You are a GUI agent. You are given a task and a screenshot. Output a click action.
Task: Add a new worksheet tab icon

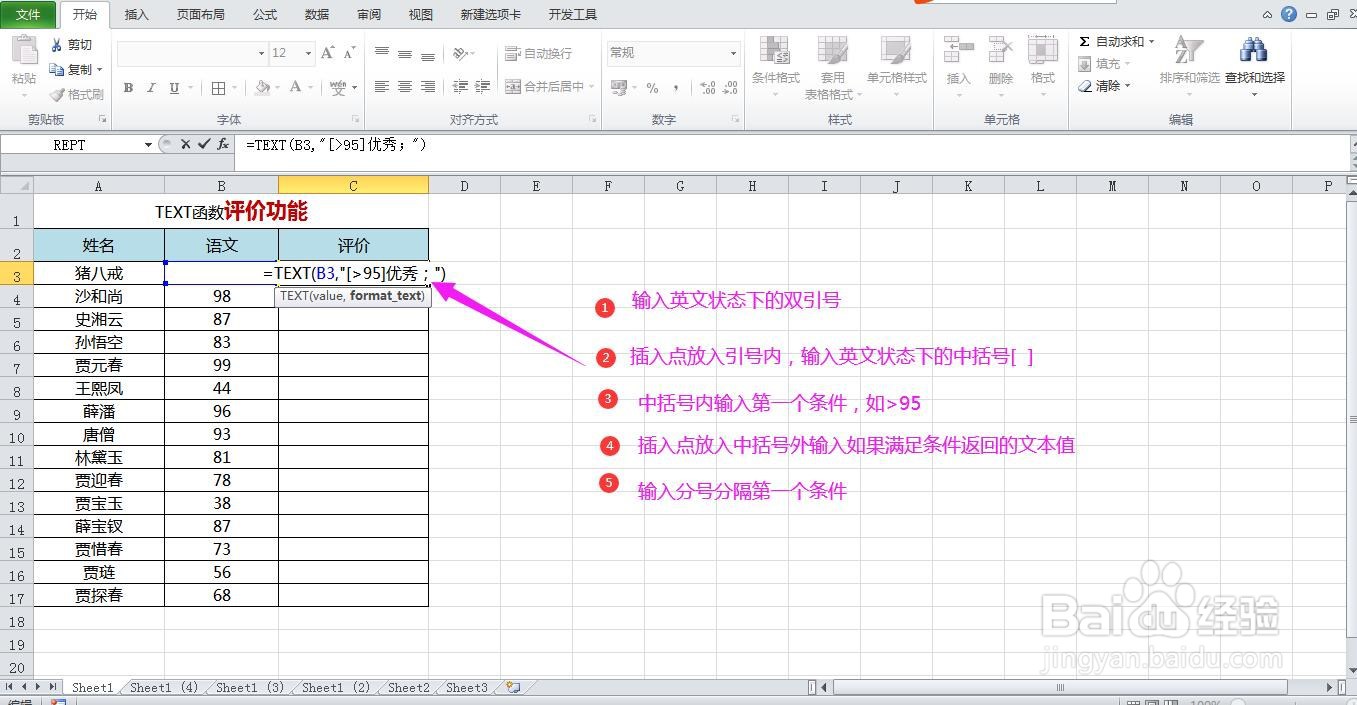coord(513,687)
